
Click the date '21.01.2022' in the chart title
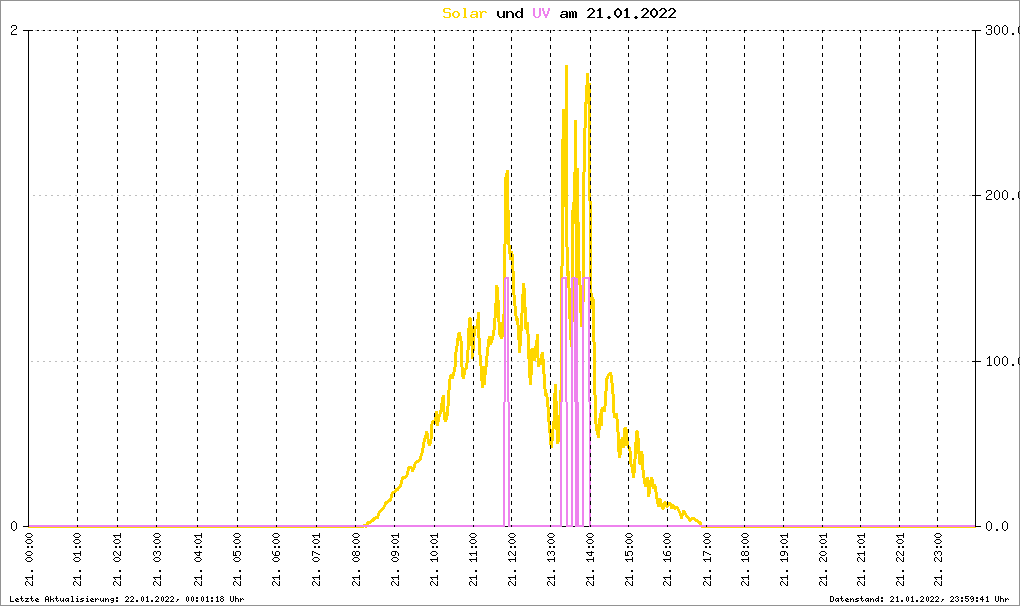(631, 13)
